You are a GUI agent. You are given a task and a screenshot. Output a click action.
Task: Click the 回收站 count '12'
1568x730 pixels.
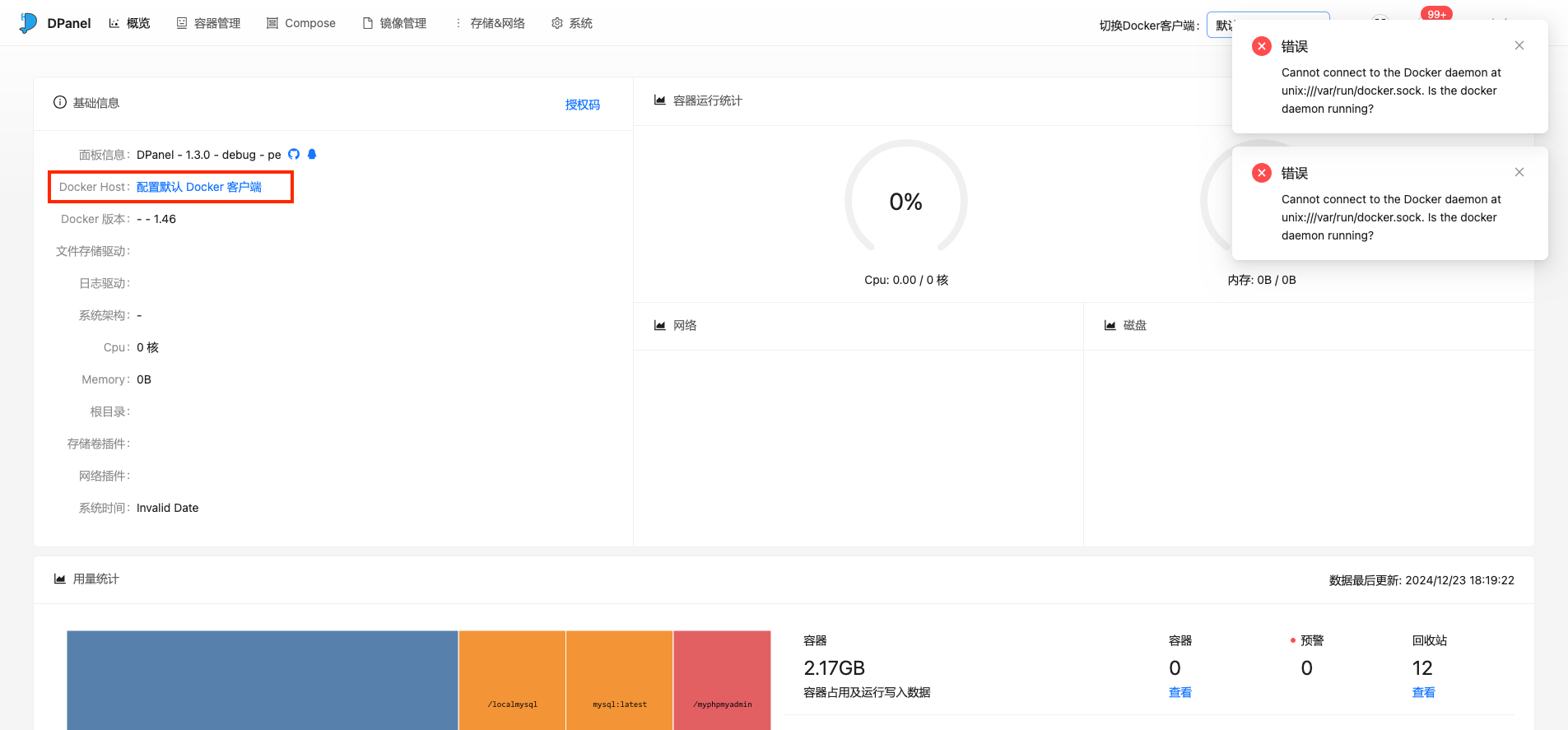coord(1422,667)
